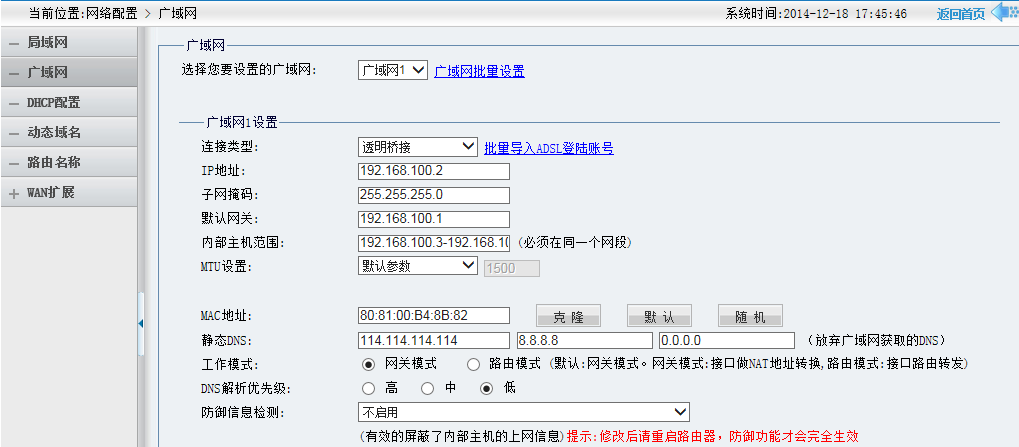The width and height of the screenshot is (1019, 447).
Task: Open 广域网批量设置 link
Action: click(x=479, y=71)
